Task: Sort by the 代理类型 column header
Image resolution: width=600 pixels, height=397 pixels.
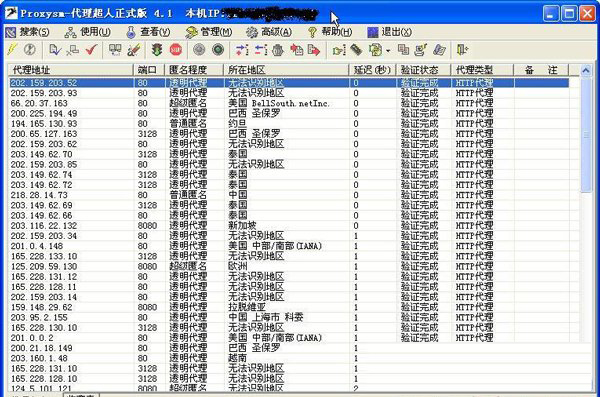Action: click(x=482, y=70)
